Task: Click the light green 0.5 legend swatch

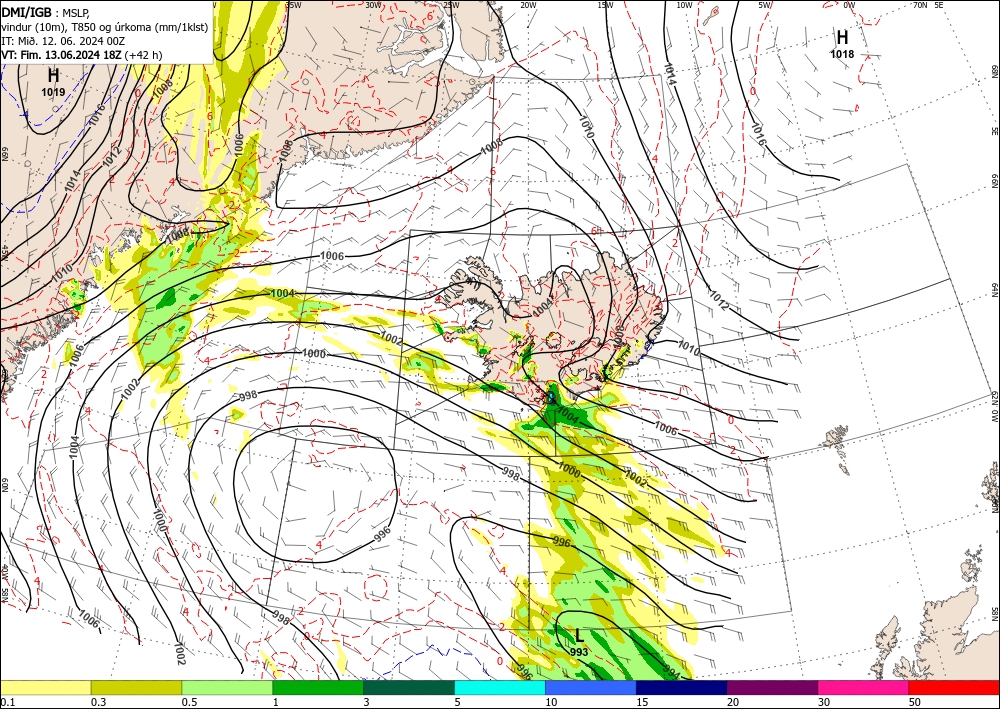Action: click(x=227, y=687)
